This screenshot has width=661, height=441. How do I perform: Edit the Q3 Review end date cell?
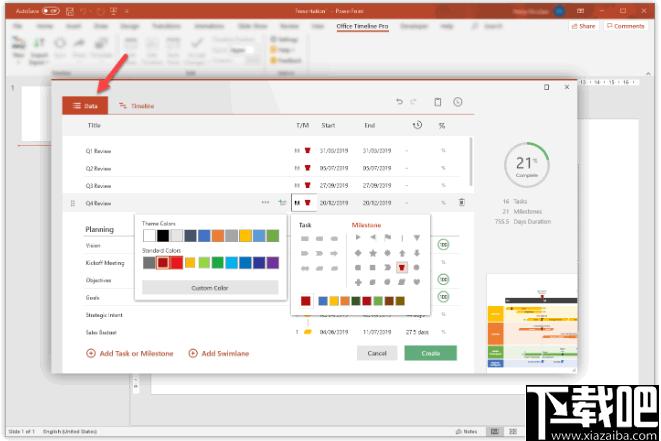[x=377, y=185]
